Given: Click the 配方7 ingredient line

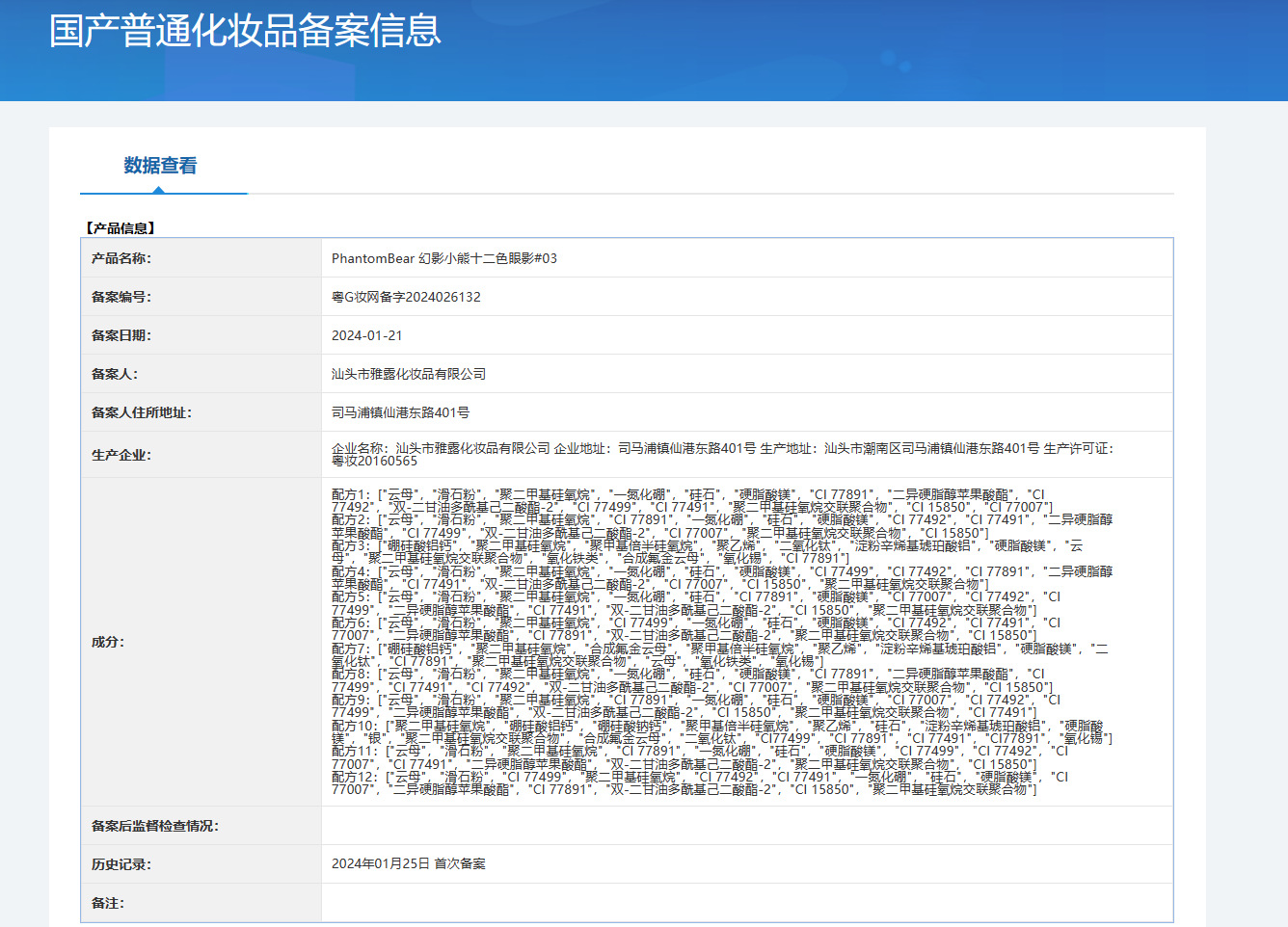Looking at the screenshot, I should coord(720,655).
